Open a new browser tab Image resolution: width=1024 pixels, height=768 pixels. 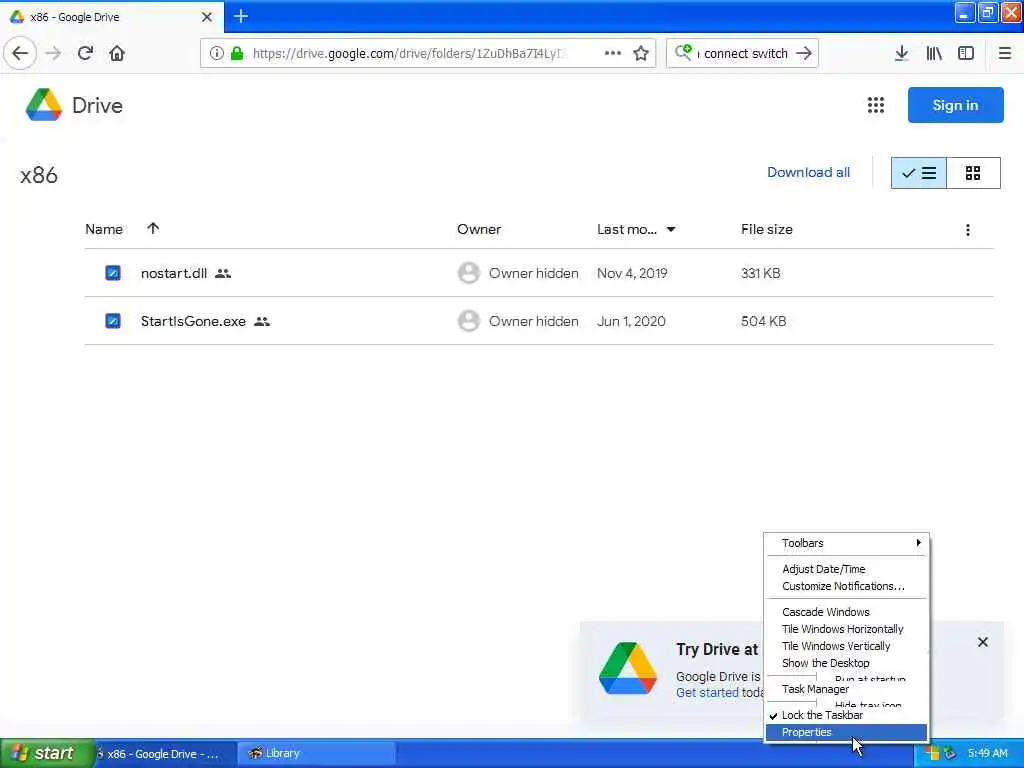click(241, 16)
